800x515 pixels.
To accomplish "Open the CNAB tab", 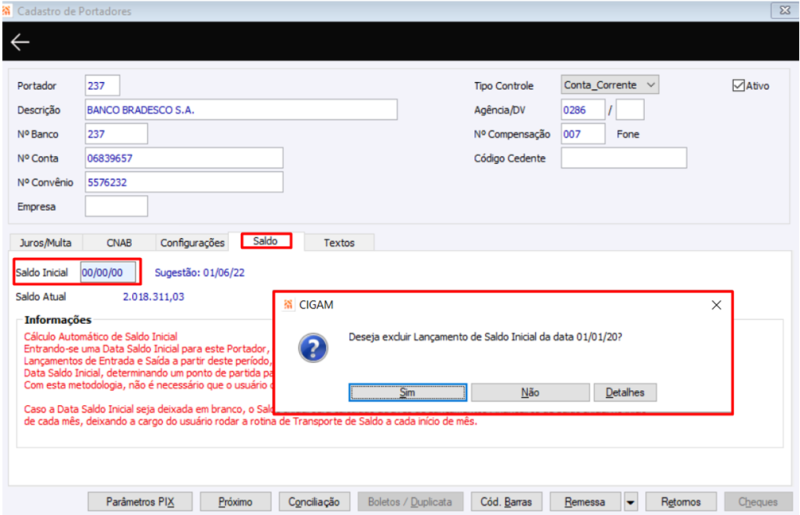I will (119, 242).
